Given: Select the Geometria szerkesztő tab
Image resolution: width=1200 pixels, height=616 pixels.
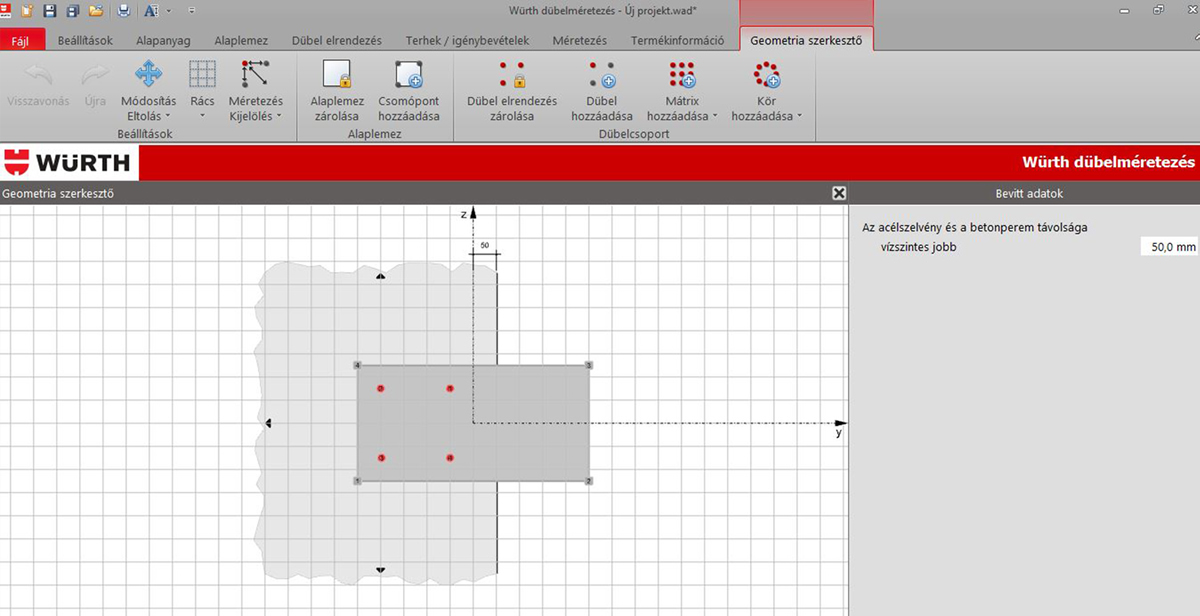Looking at the screenshot, I should click(806, 41).
